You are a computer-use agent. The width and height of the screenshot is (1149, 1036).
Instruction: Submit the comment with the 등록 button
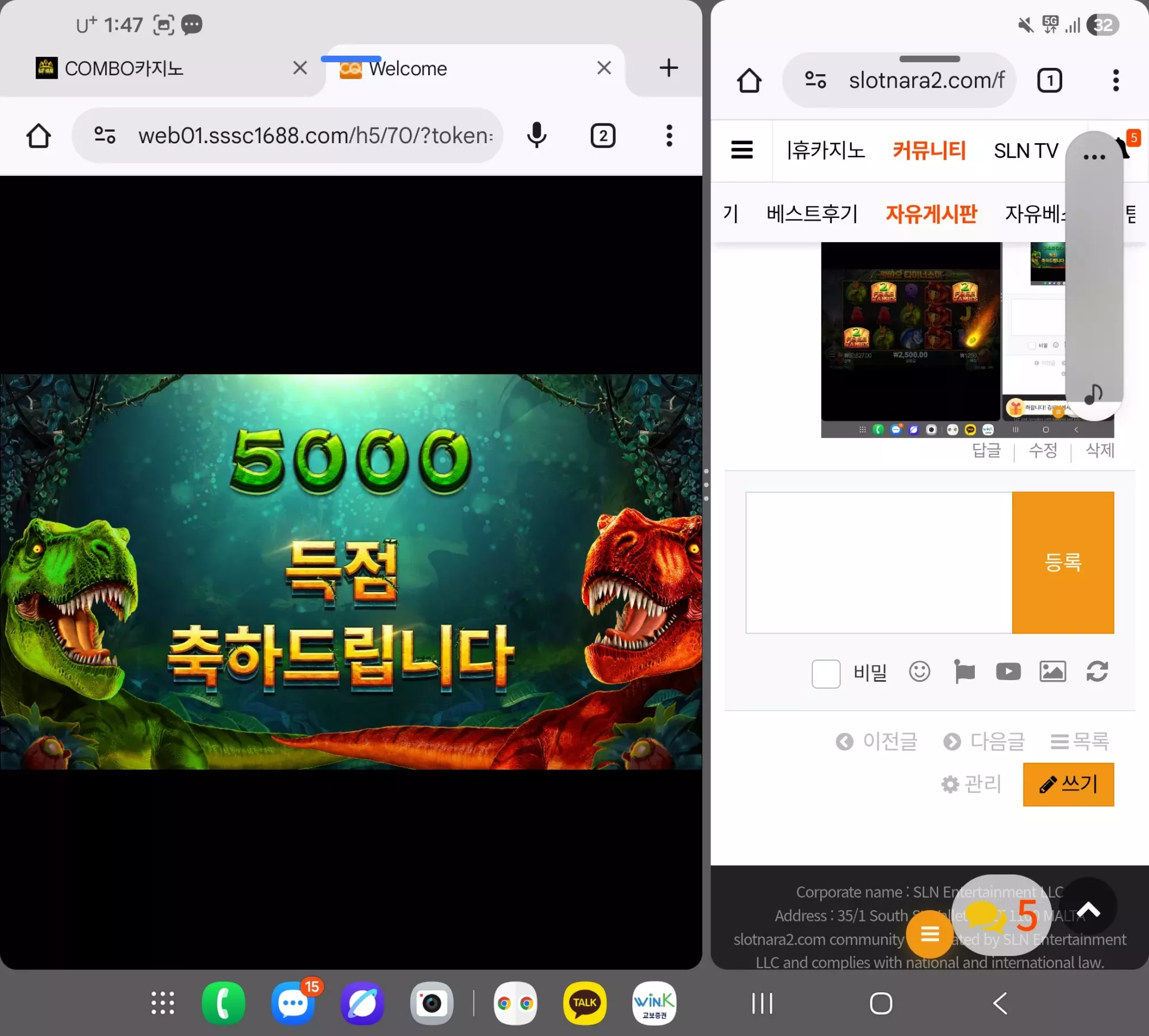coord(1063,562)
